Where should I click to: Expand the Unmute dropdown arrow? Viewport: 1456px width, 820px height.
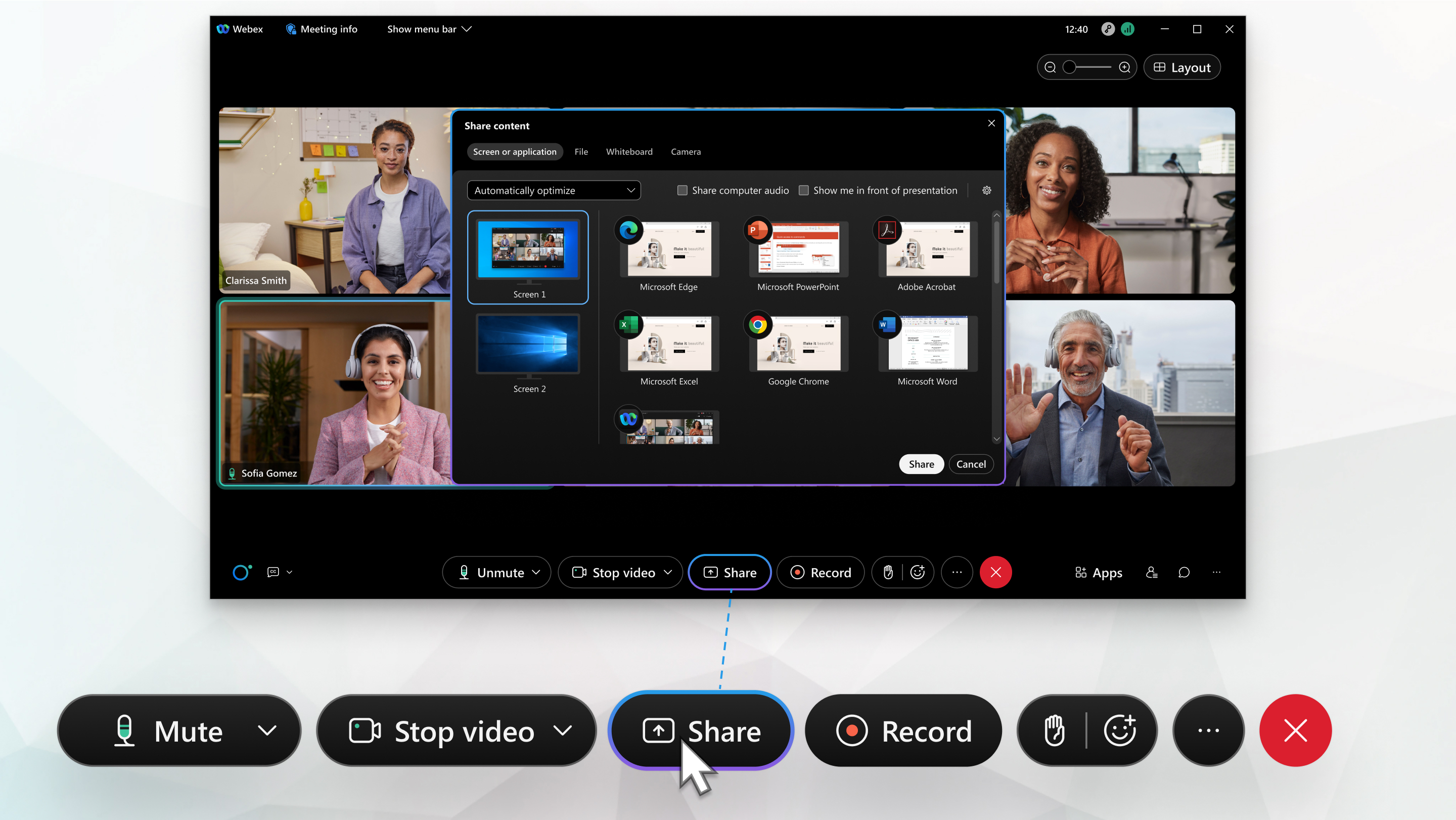pyautogui.click(x=536, y=572)
